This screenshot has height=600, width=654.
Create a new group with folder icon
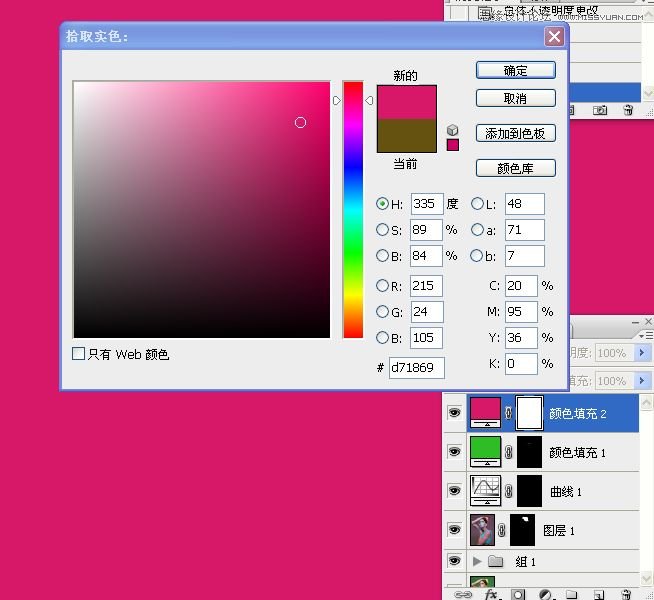click(x=571, y=595)
